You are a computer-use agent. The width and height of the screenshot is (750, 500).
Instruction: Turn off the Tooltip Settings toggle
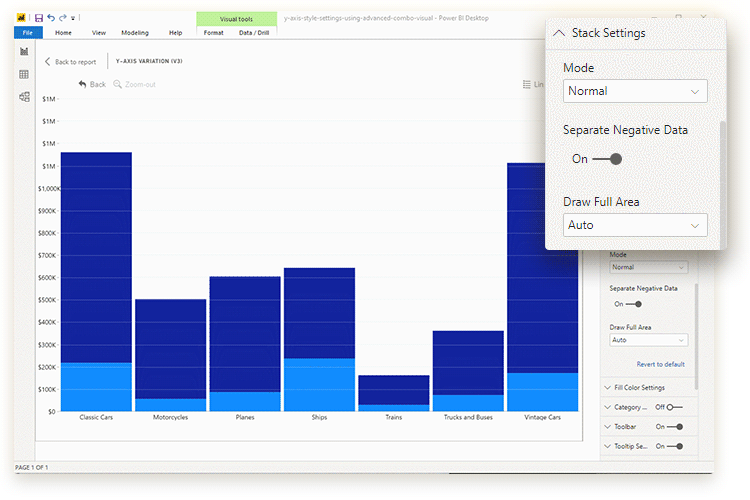point(675,446)
